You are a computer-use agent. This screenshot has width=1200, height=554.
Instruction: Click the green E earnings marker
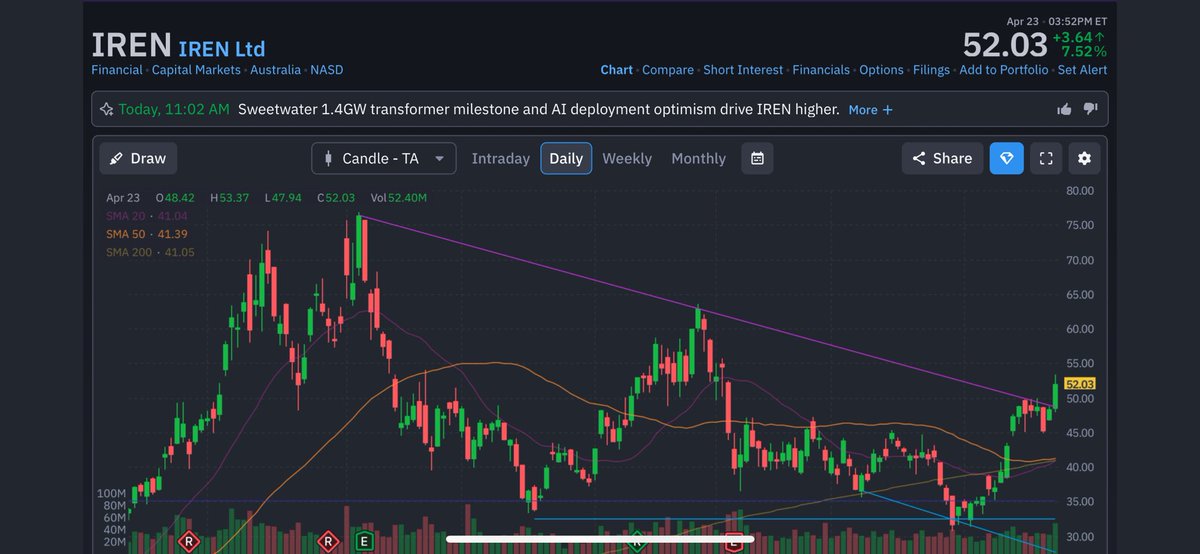tap(364, 542)
